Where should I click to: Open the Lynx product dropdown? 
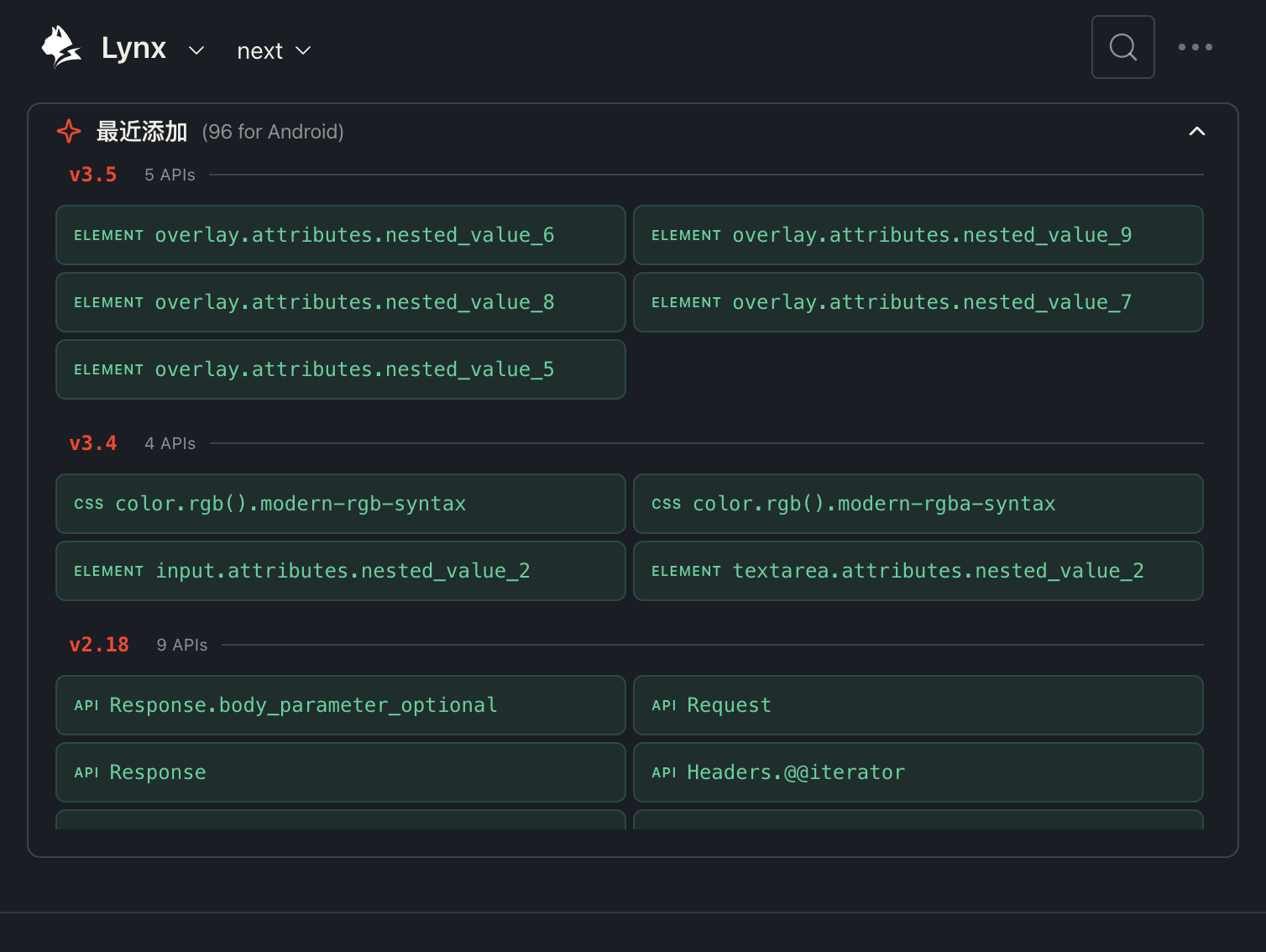click(x=196, y=50)
